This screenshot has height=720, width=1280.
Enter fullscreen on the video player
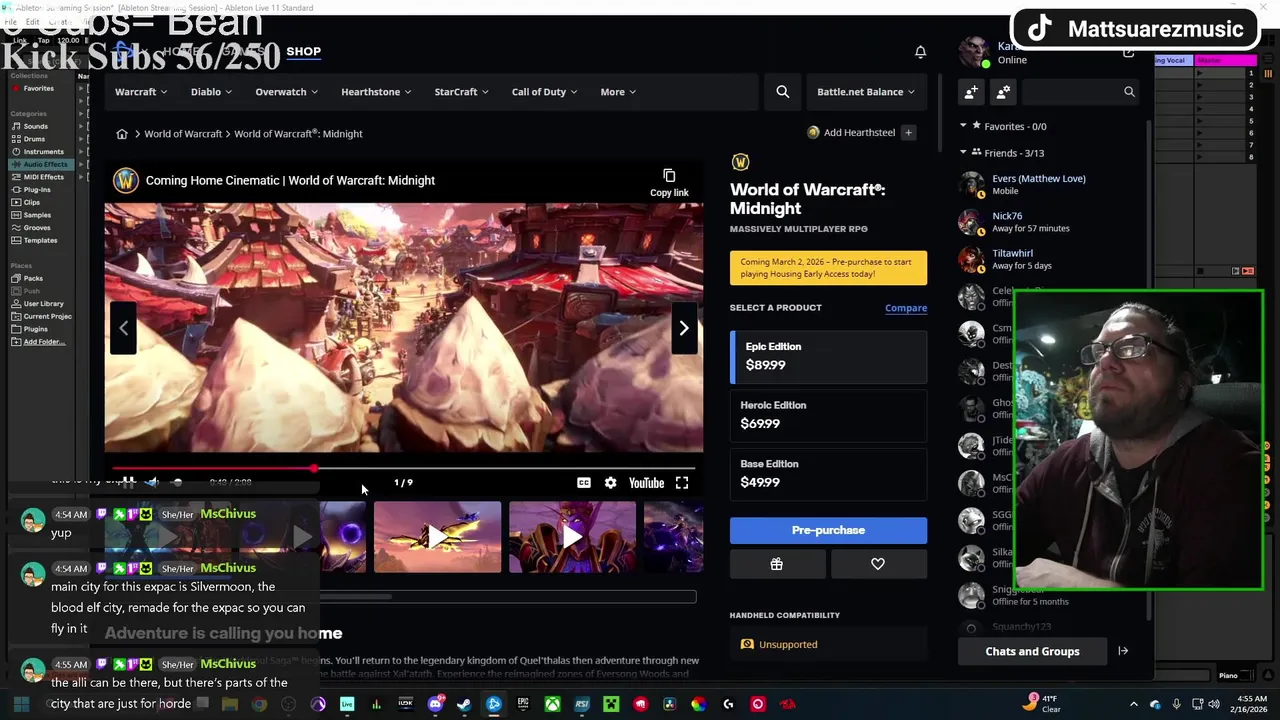pos(682,483)
